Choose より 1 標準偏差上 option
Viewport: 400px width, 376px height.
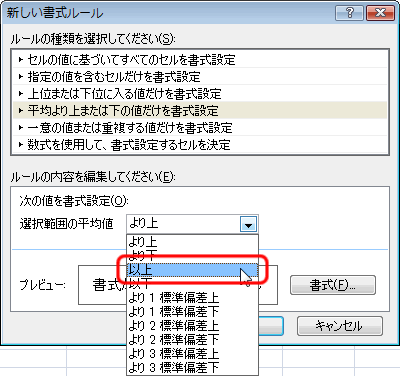pos(192,298)
